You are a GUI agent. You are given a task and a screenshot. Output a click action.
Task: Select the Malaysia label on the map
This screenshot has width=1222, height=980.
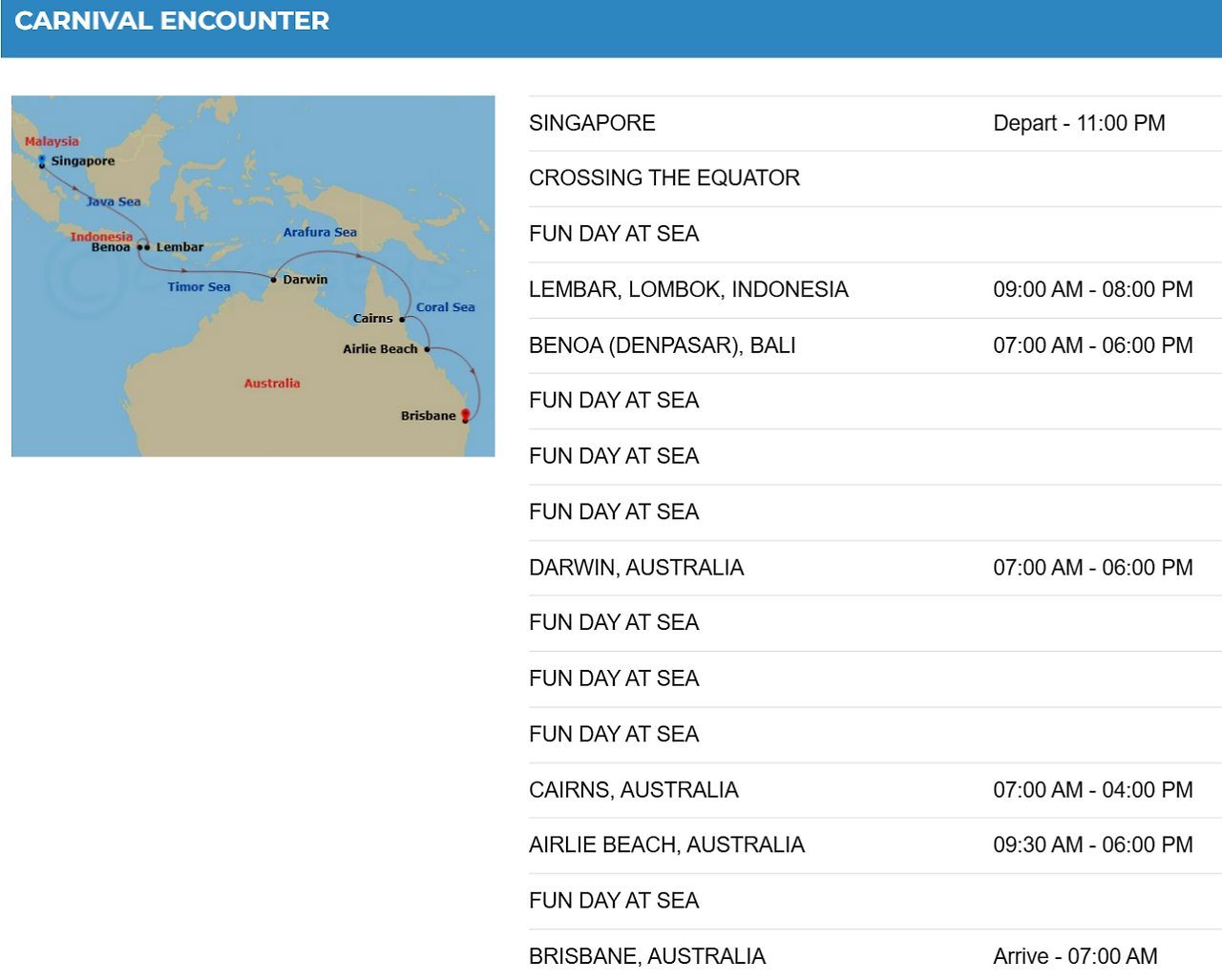pyautogui.click(x=52, y=141)
